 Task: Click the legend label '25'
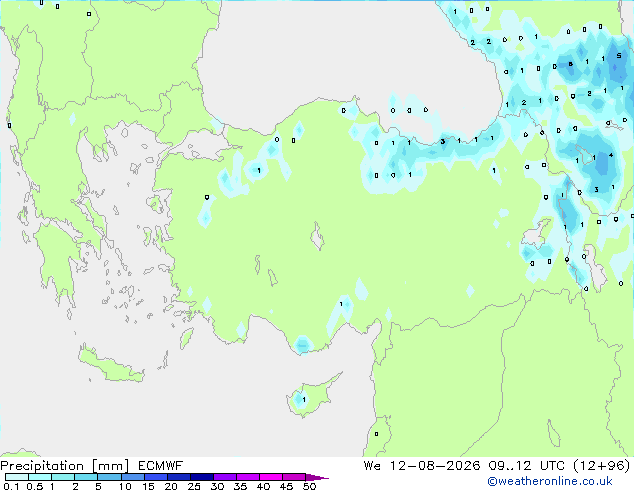[x=194, y=486]
